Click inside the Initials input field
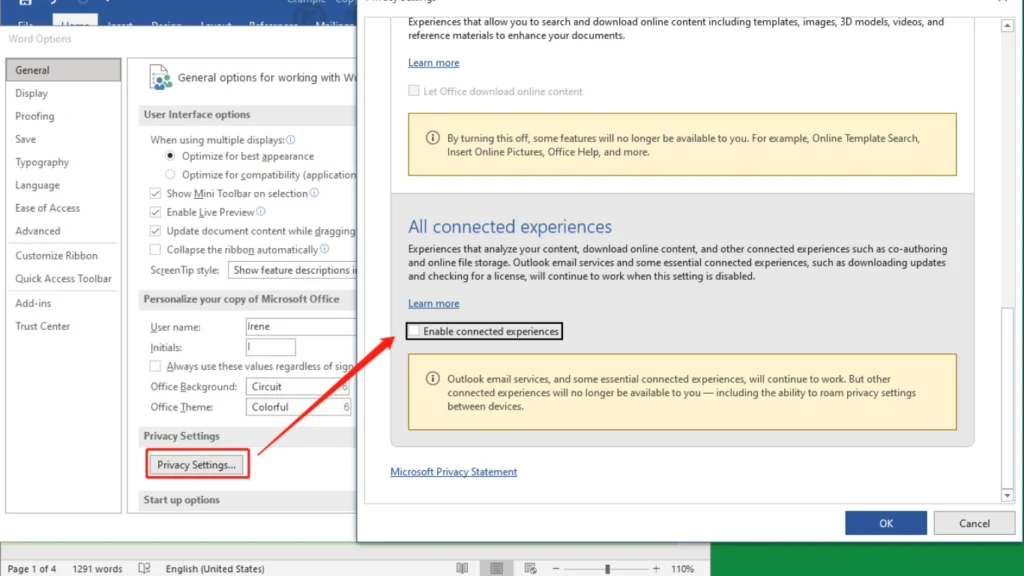Viewport: 1024px width, 576px height. [270, 346]
